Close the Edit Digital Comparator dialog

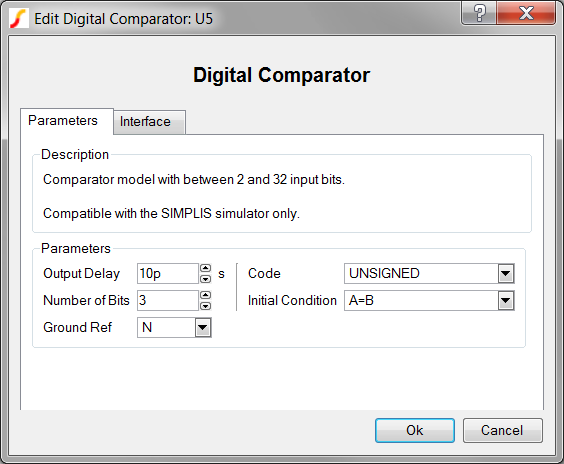(526, 13)
